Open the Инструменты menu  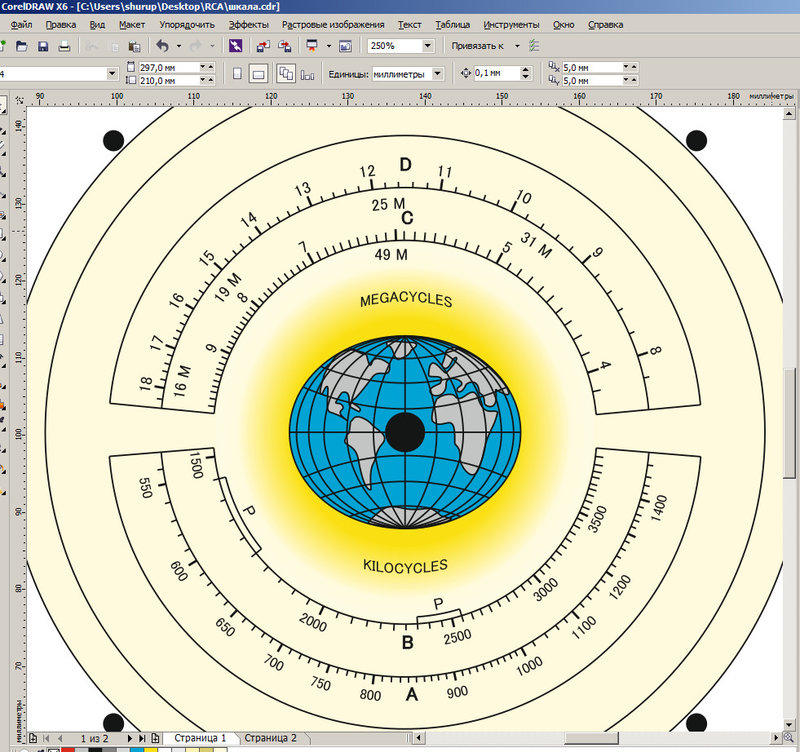click(511, 24)
